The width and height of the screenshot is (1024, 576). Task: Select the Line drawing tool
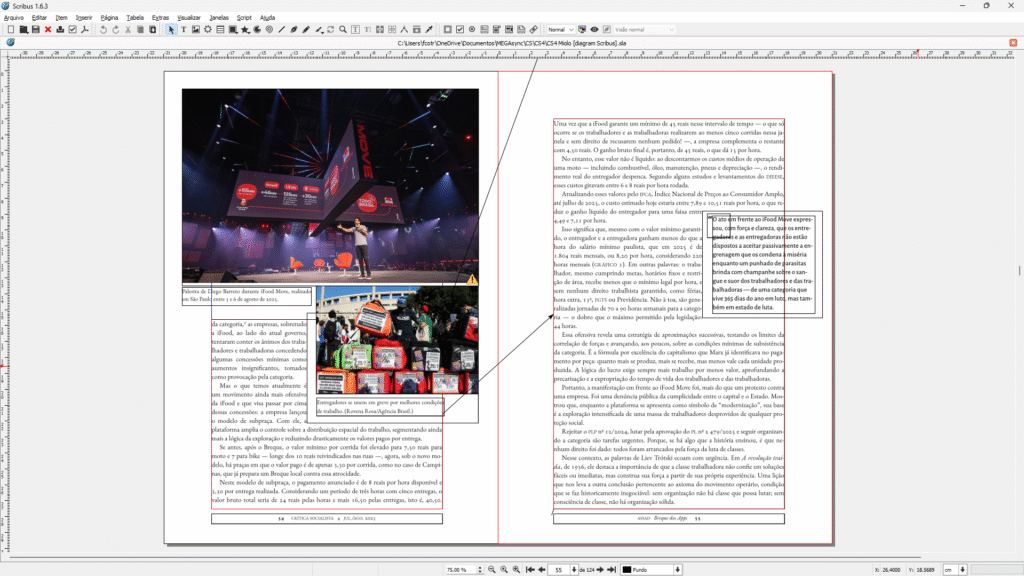click(x=282, y=30)
